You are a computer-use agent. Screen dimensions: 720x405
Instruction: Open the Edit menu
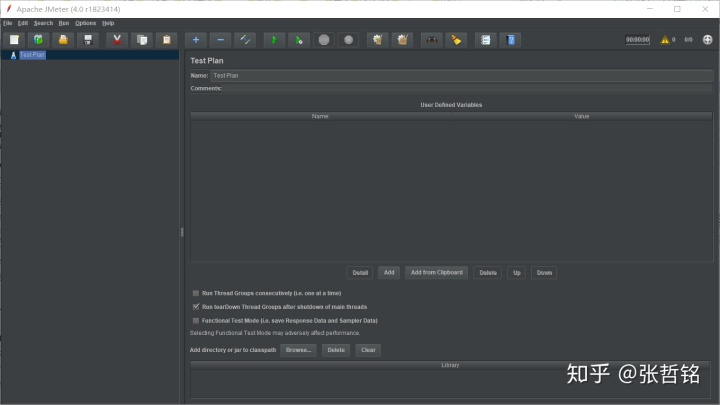pyautogui.click(x=23, y=23)
